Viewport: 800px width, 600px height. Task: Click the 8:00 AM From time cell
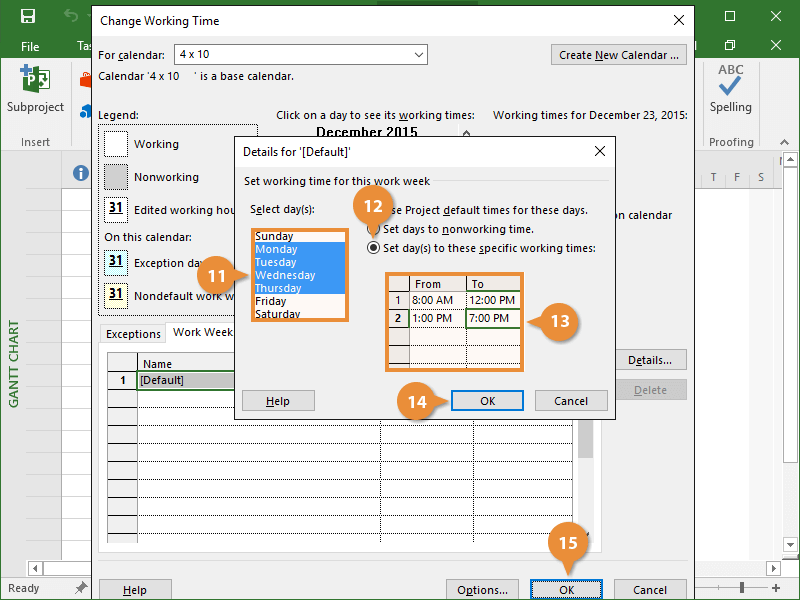coord(436,300)
